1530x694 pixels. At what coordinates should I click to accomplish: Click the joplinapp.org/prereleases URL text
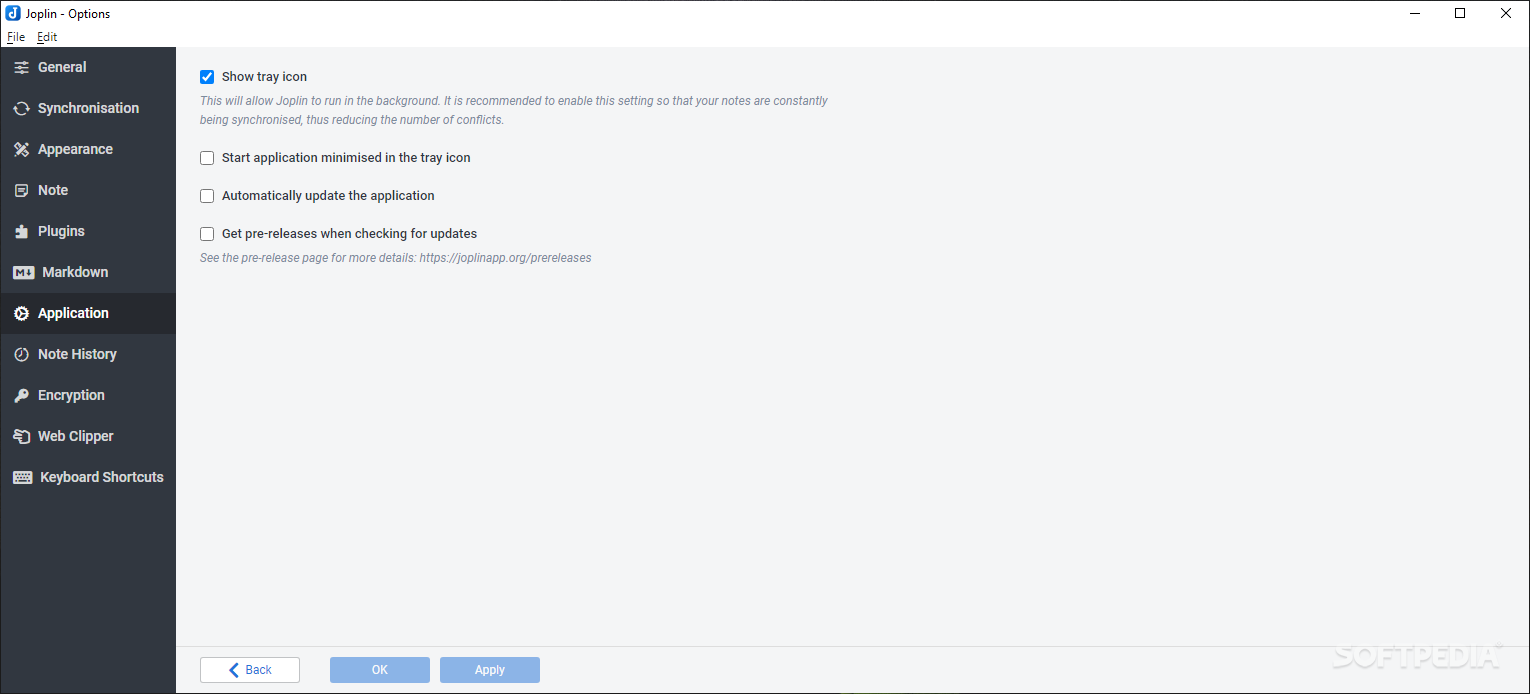tap(505, 257)
